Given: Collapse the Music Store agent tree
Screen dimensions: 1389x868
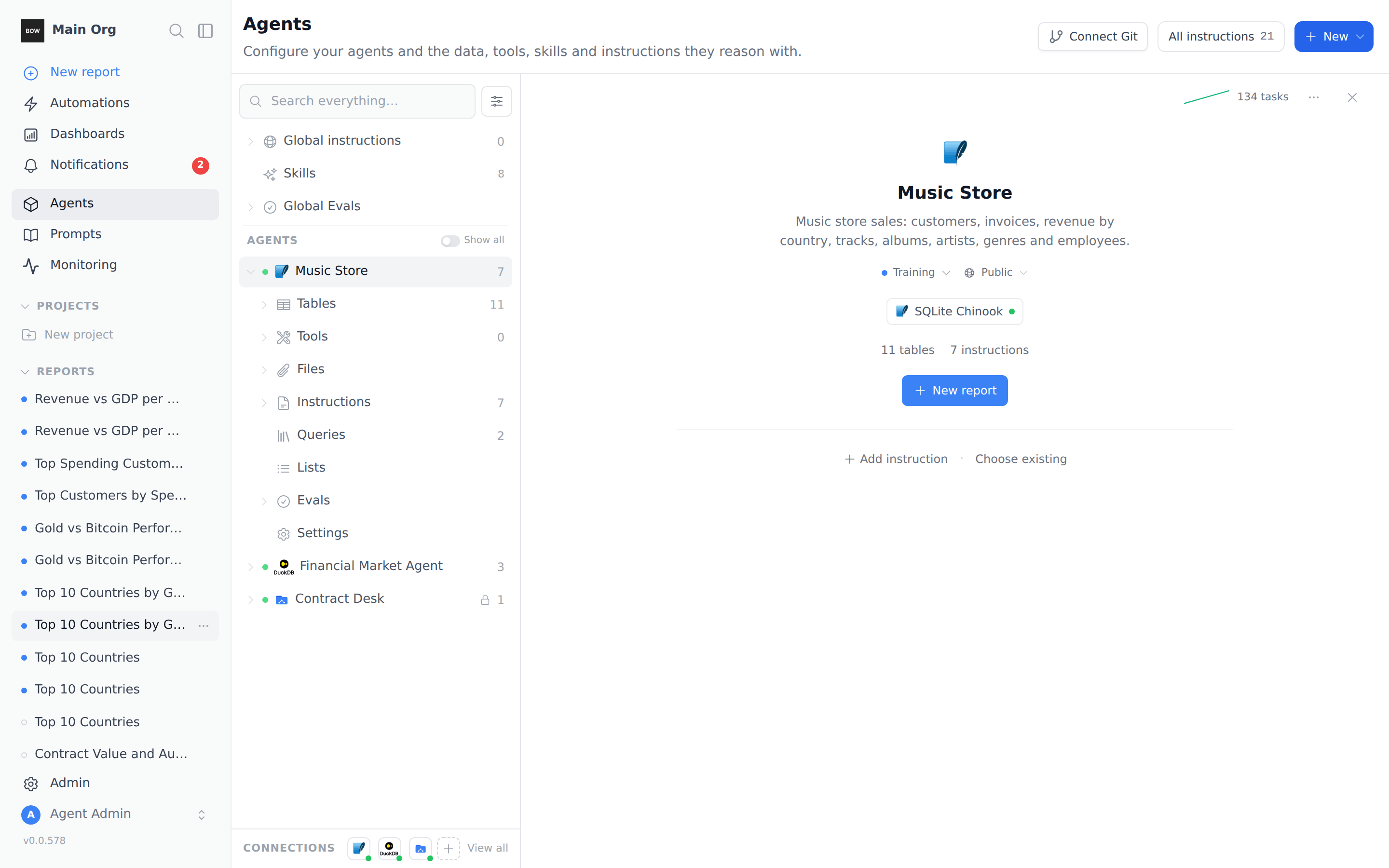Looking at the screenshot, I should [251, 271].
